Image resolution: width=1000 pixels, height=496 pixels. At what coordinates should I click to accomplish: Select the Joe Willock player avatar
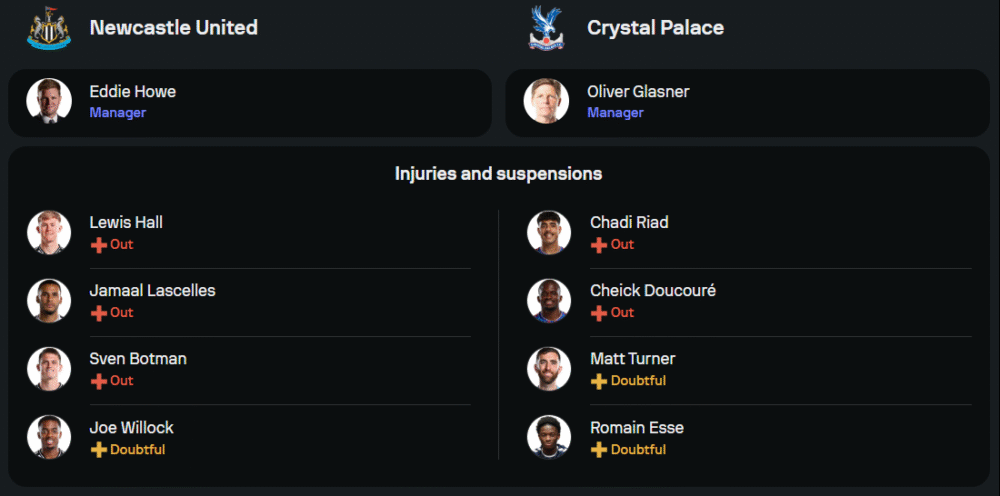(49, 437)
